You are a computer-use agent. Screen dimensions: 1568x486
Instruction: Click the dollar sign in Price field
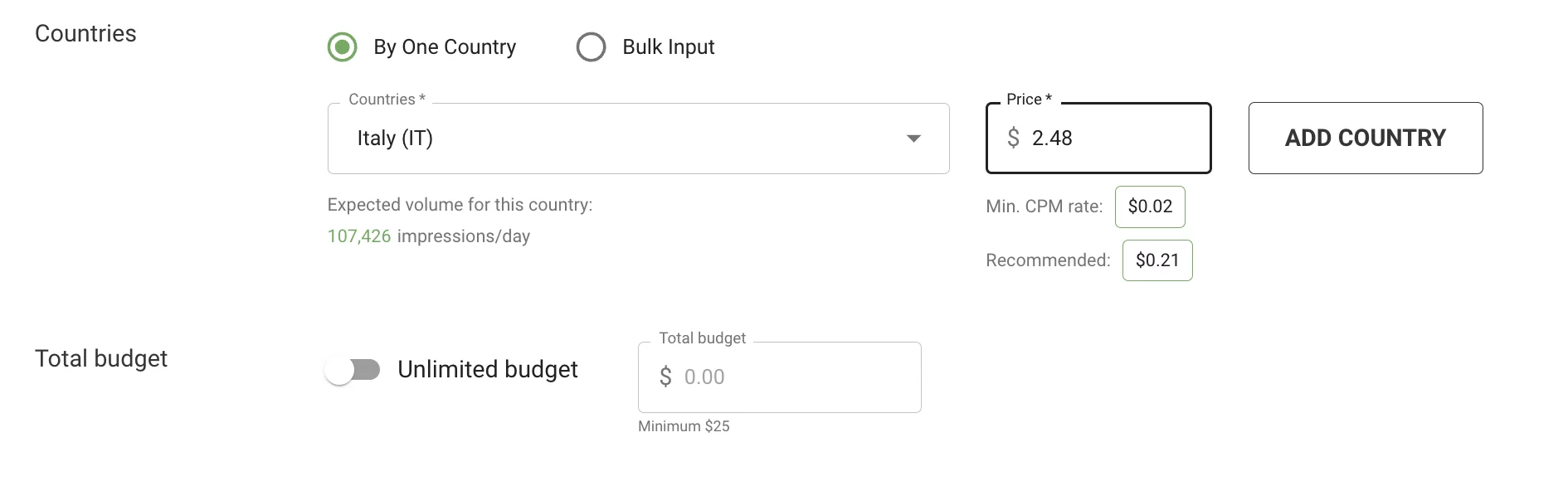pyautogui.click(x=1014, y=138)
